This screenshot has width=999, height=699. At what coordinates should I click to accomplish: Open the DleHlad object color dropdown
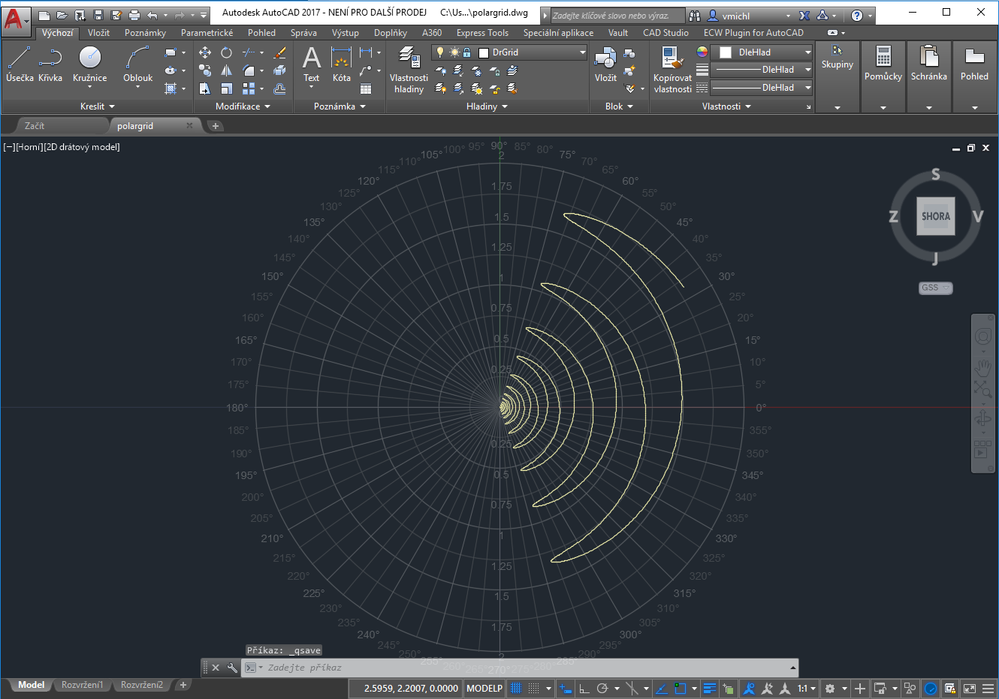tap(808, 52)
